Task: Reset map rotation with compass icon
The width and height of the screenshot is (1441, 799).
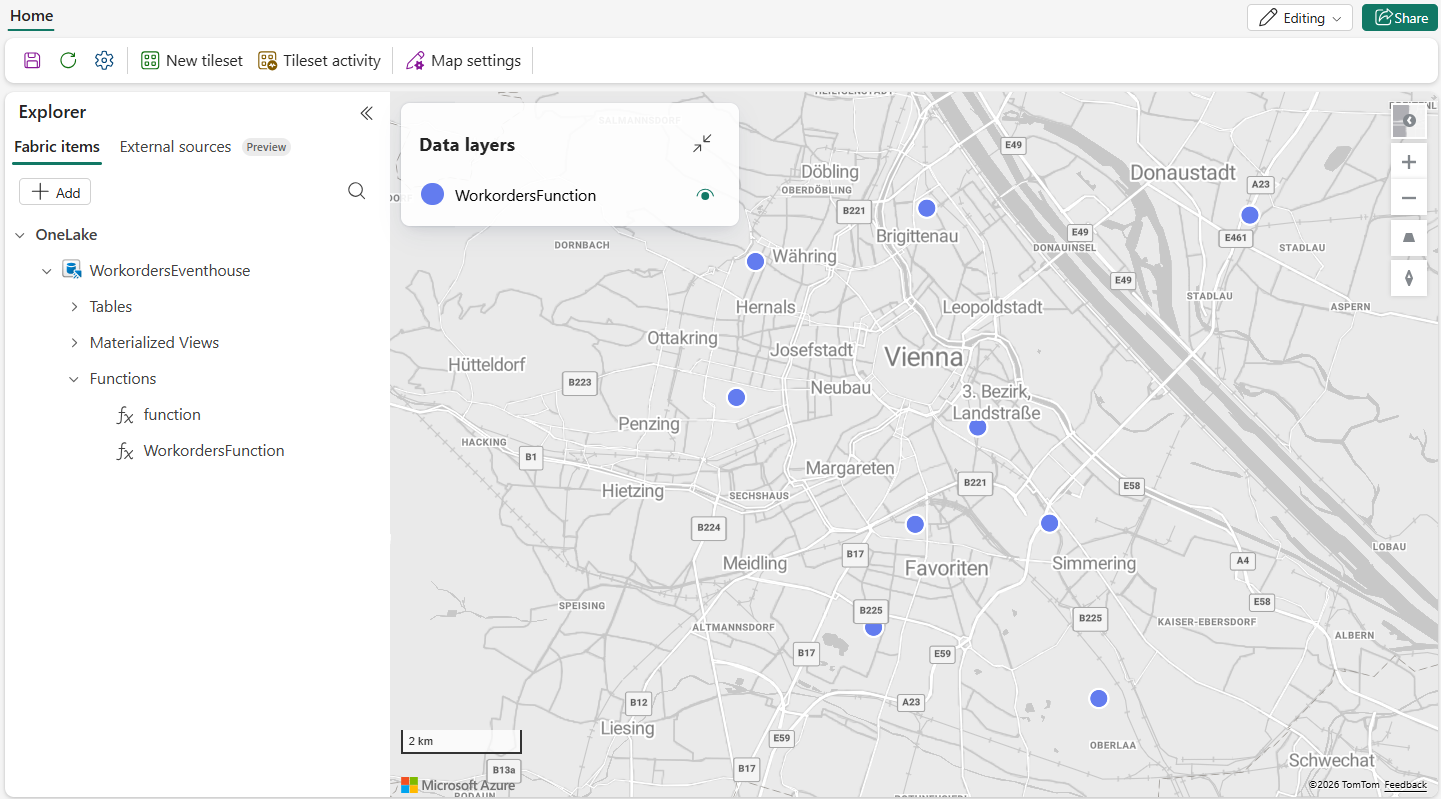Action: [1408, 277]
